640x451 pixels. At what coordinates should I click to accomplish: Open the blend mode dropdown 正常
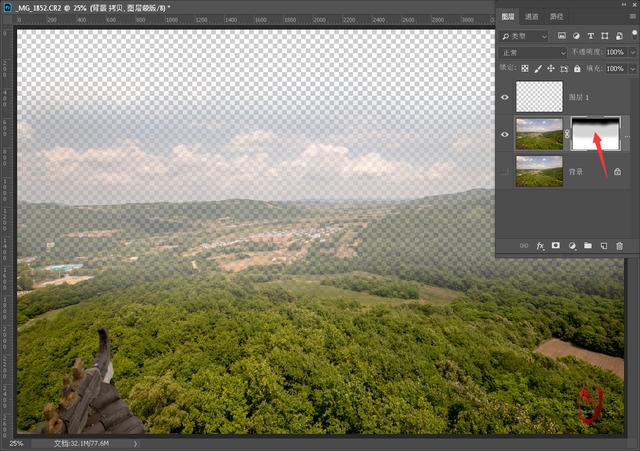(533, 53)
